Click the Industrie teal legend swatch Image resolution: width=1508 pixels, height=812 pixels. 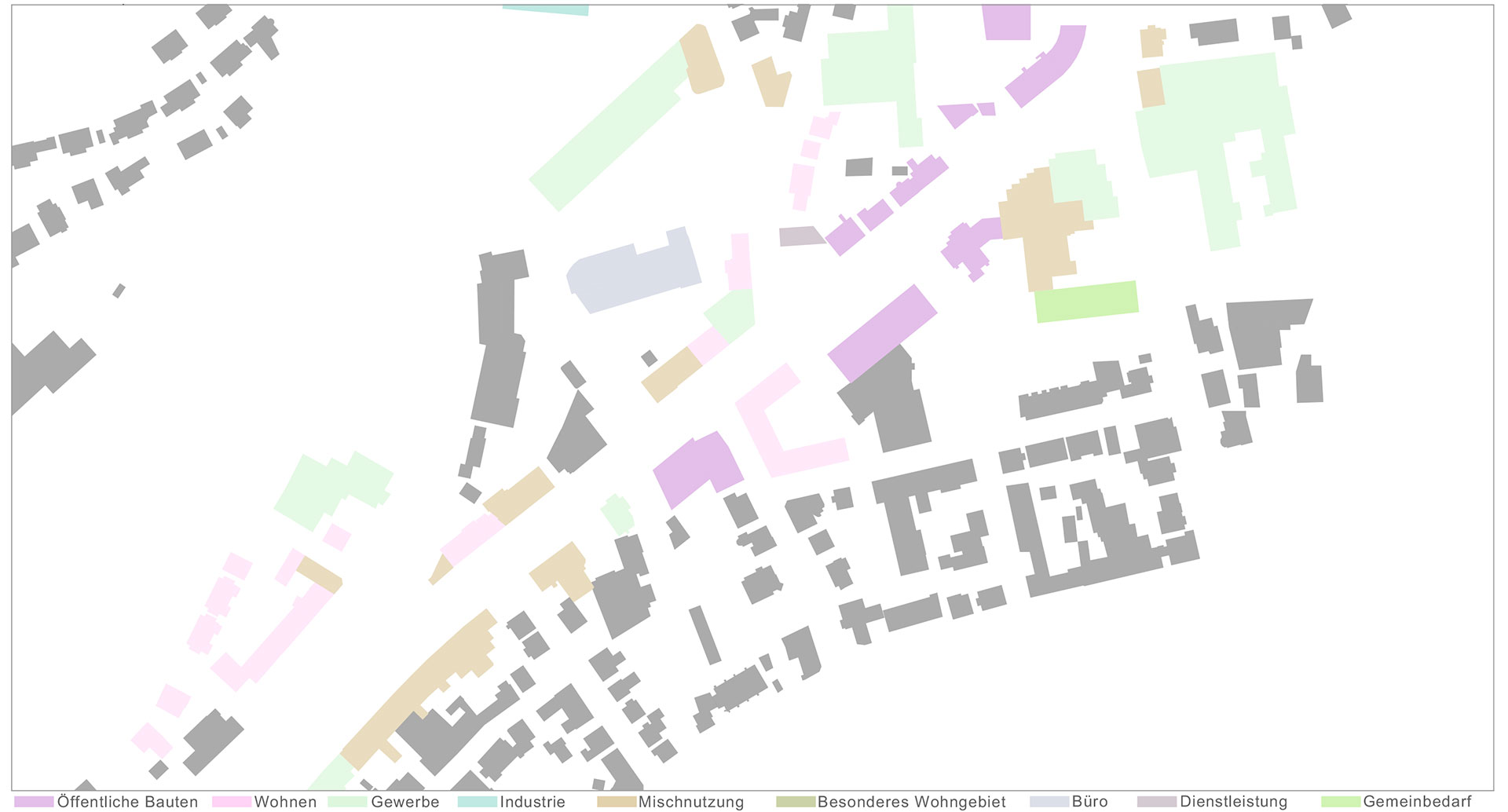478,802
